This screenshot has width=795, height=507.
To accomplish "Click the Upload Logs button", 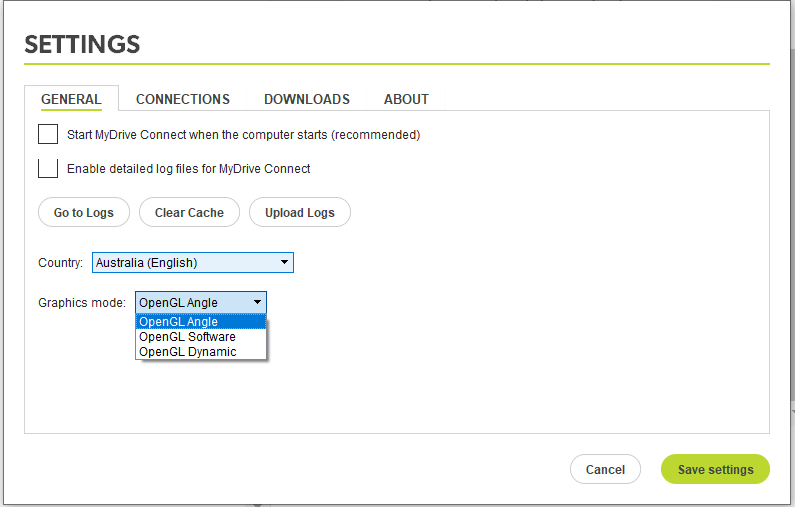I will click(300, 212).
